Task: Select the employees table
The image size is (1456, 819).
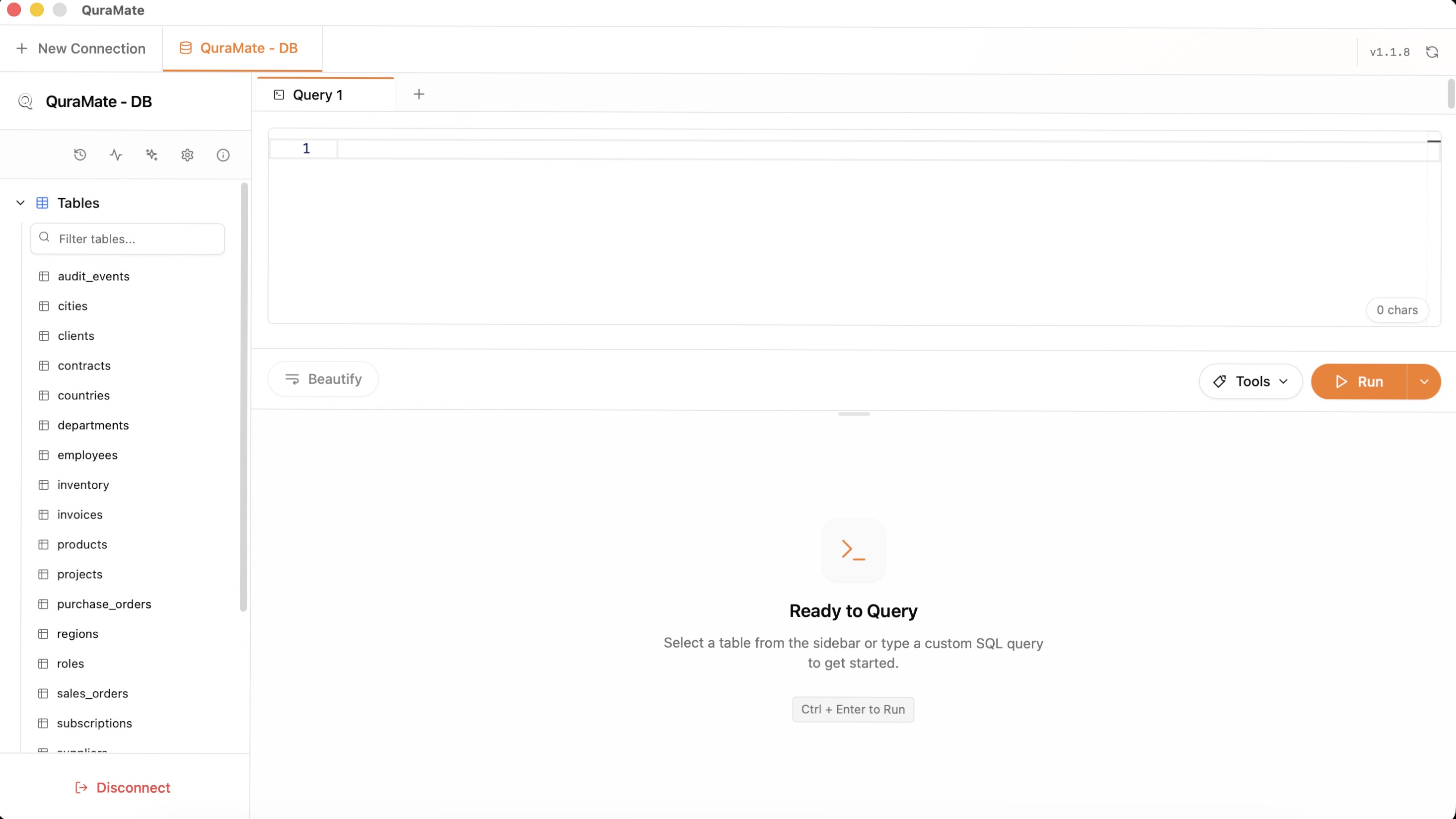Action: point(87,455)
